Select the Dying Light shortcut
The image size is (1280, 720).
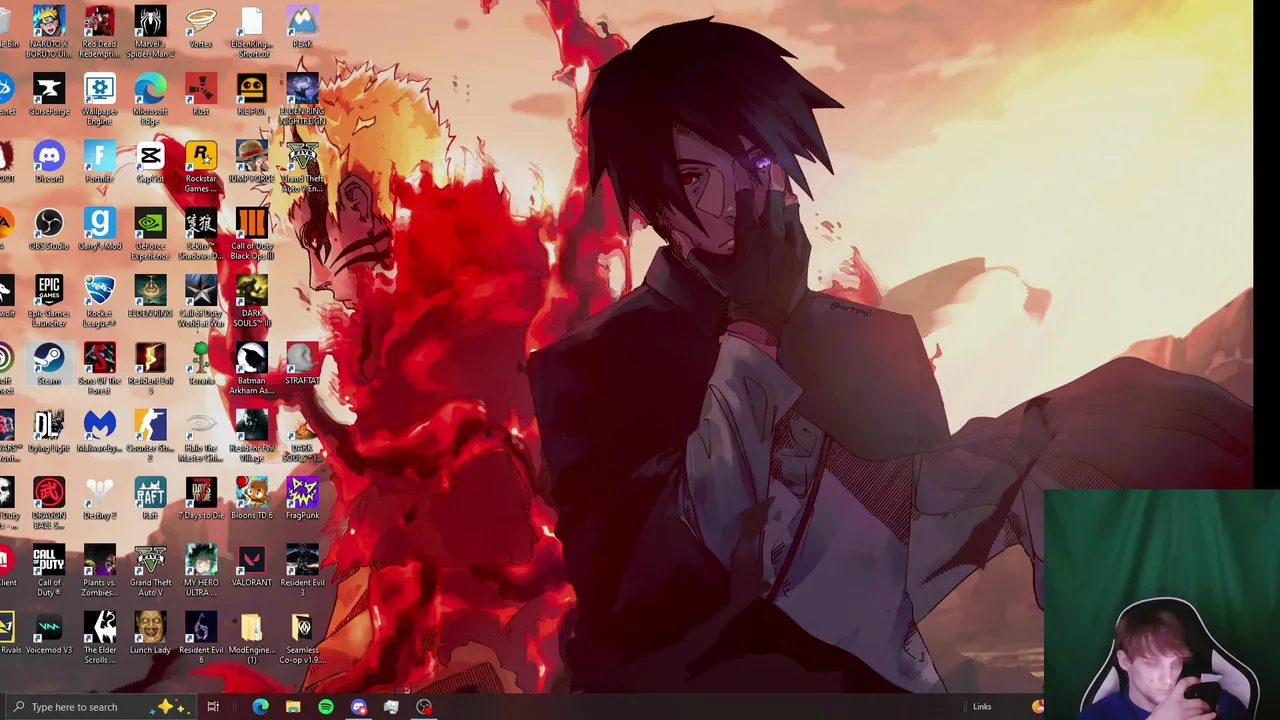[49, 429]
